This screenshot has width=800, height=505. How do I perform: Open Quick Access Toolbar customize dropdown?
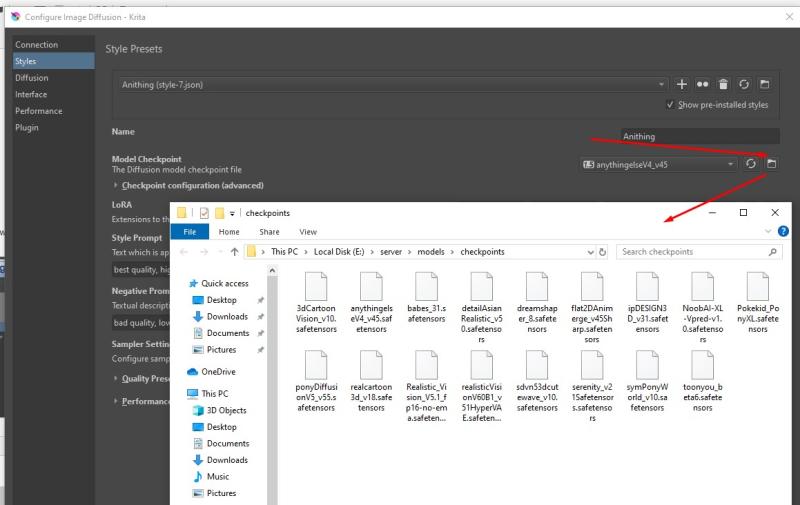(x=232, y=213)
